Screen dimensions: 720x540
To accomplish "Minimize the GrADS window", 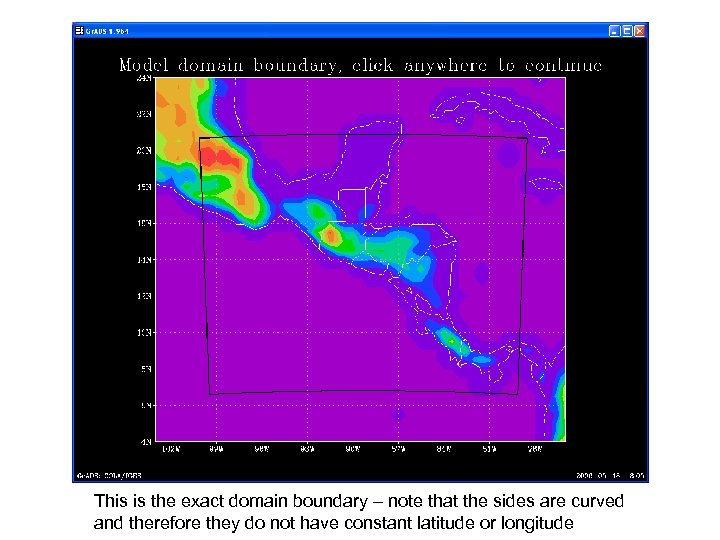I will click(614, 31).
